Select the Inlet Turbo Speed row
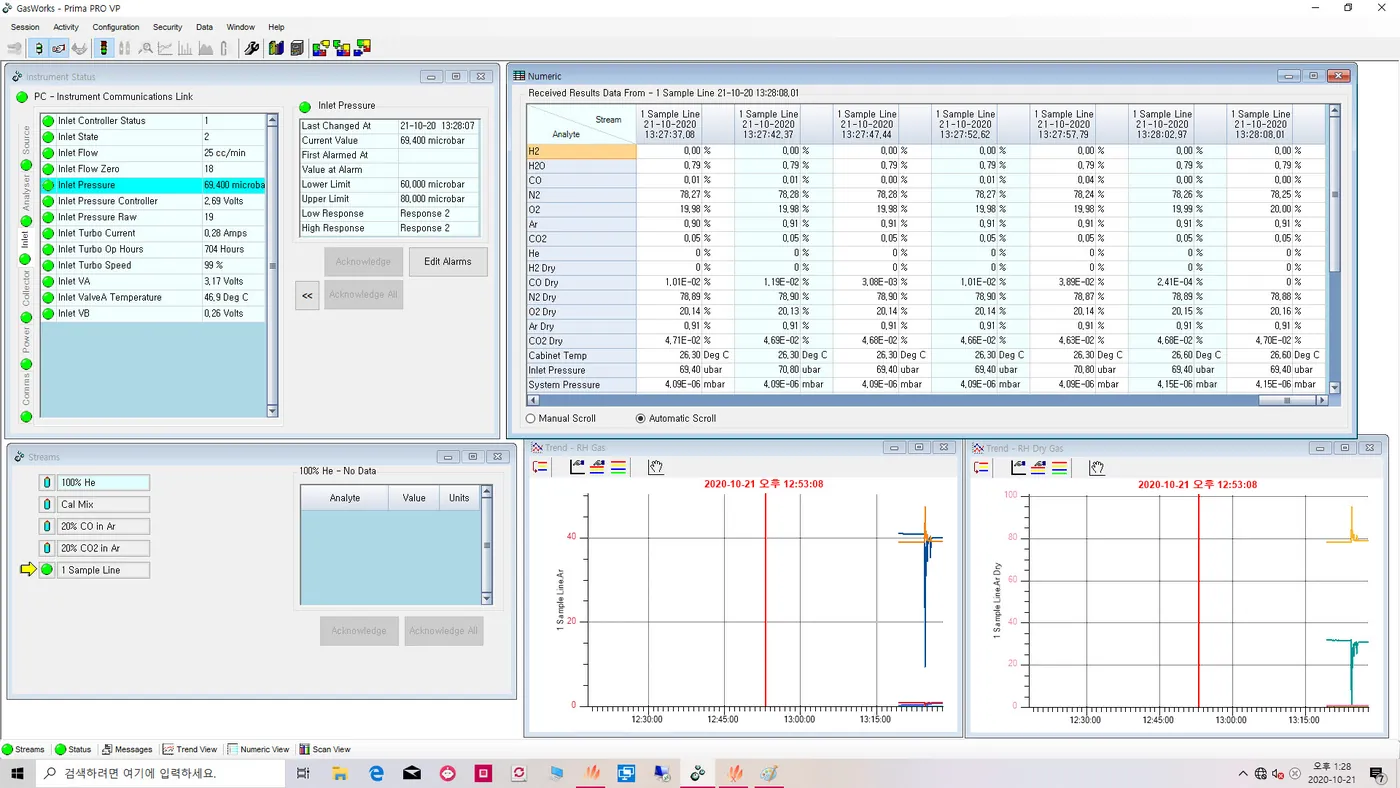 153,265
